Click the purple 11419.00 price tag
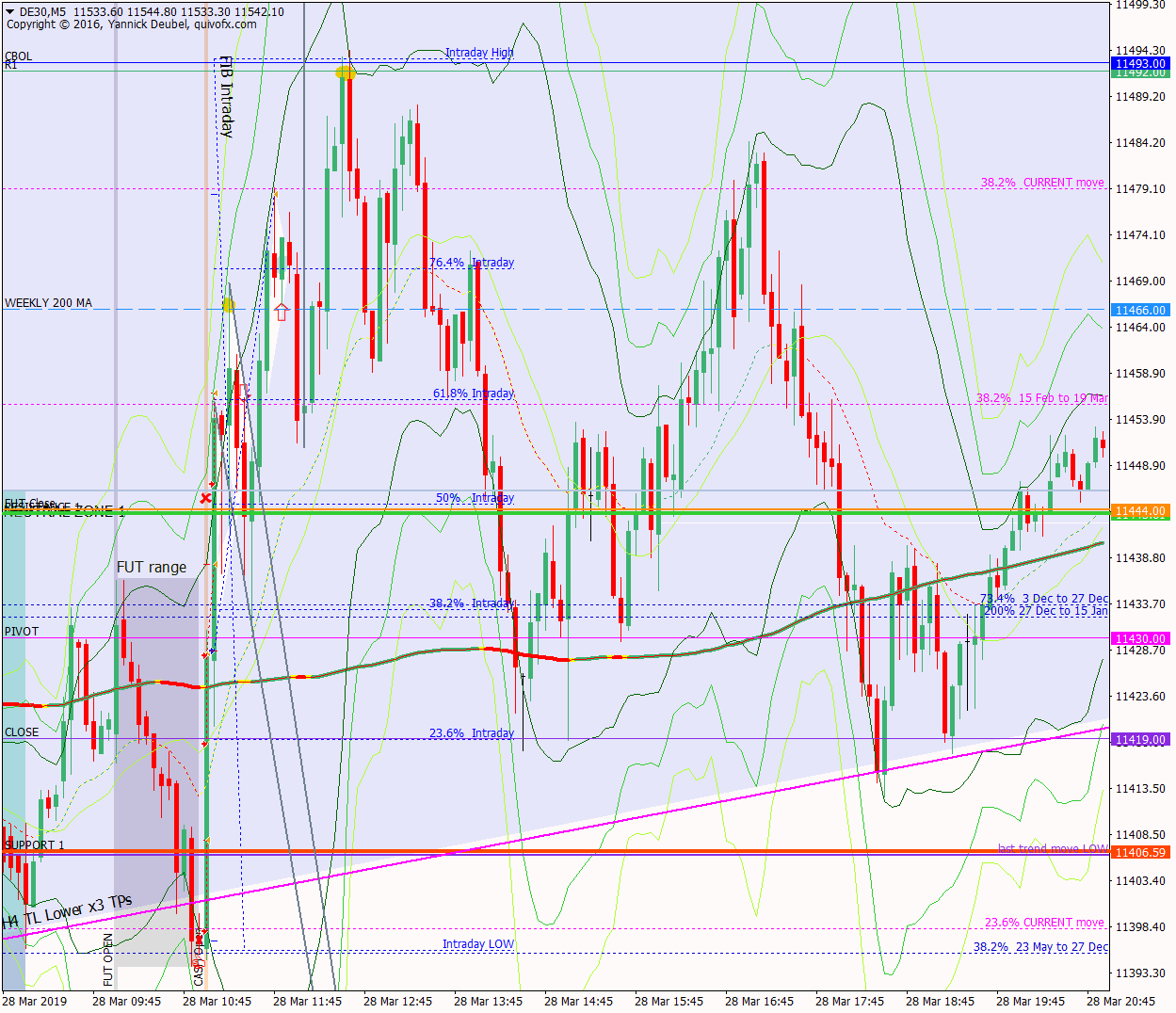This screenshot has height=1013, width=1176. coord(1140,740)
